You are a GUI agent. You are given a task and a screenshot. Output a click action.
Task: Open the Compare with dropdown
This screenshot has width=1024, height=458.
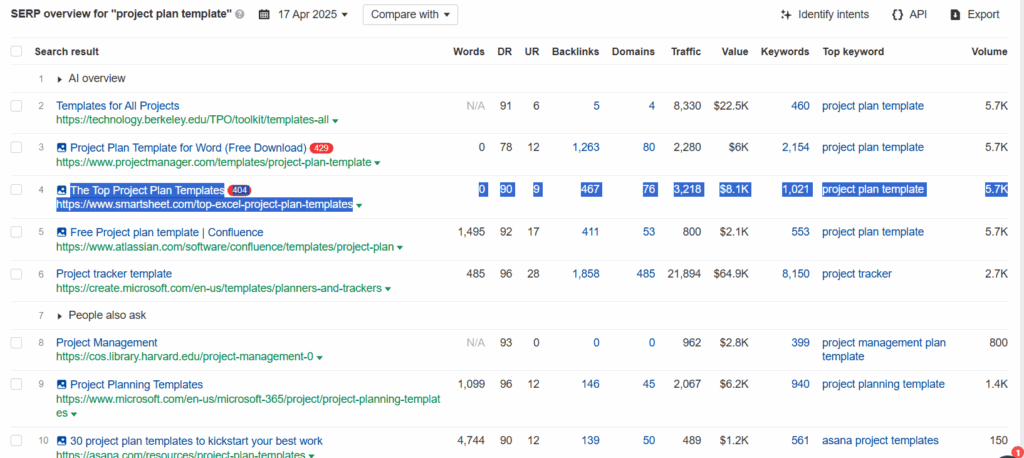coord(410,14)
